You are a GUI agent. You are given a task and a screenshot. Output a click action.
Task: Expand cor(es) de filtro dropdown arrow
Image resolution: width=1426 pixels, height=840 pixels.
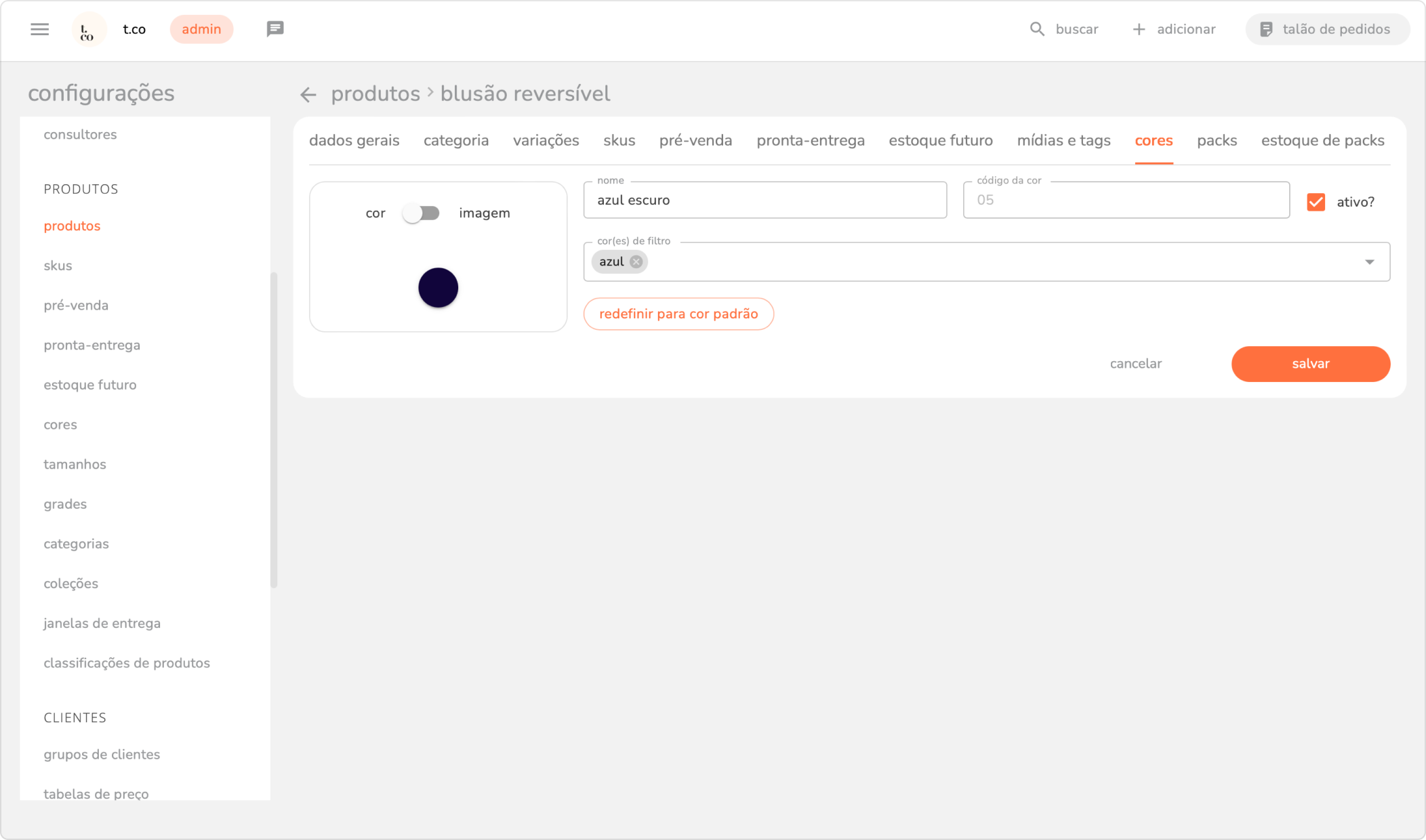(1369, 262)
